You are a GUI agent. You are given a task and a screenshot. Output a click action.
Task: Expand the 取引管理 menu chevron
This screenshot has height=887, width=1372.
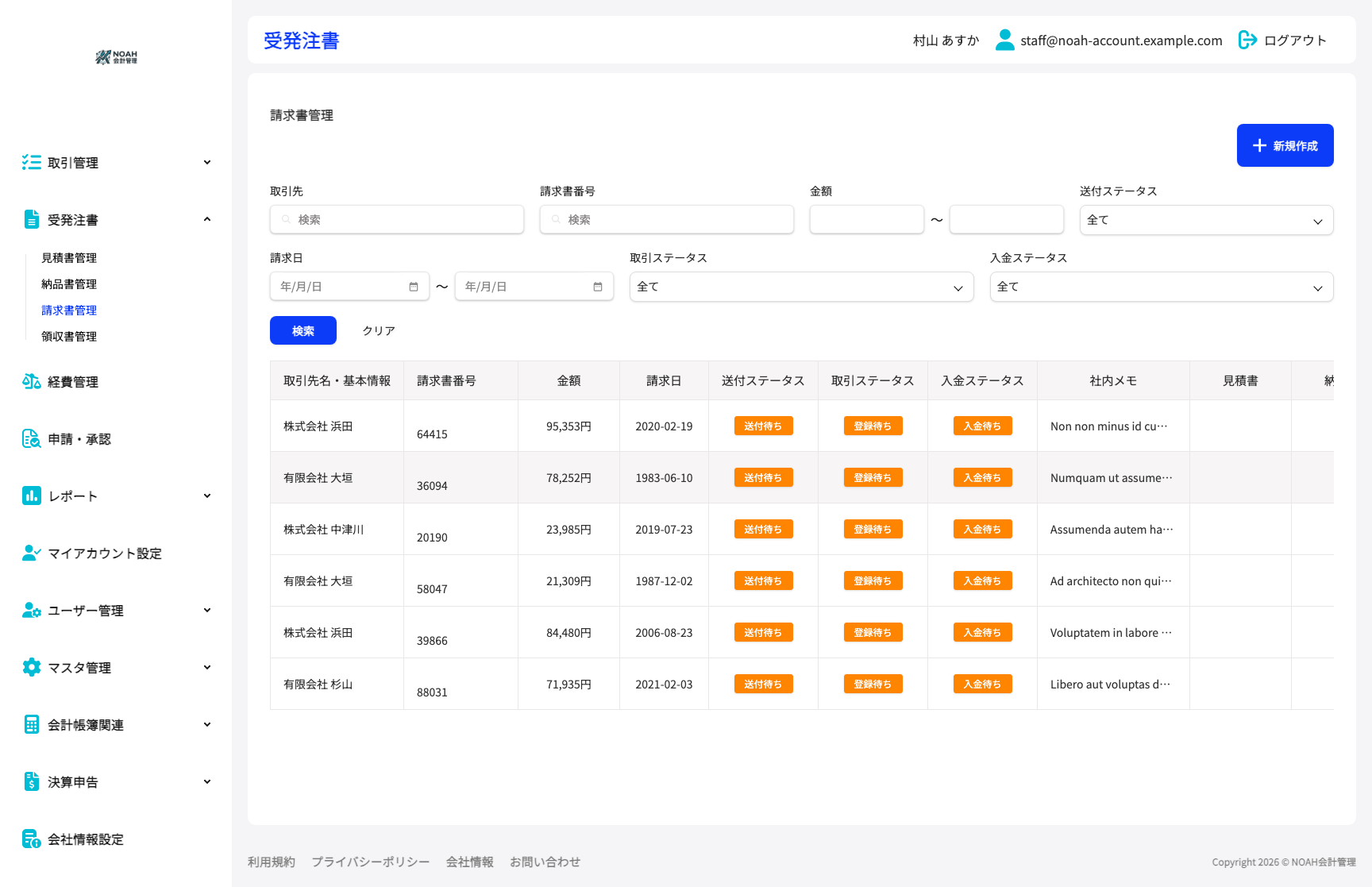(x=207, y=162)
